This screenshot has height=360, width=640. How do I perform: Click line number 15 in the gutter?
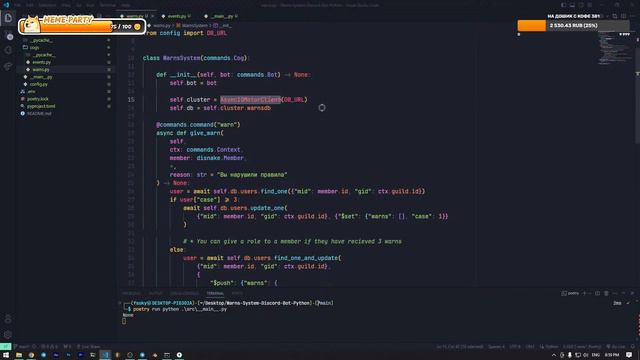(131, 100)
